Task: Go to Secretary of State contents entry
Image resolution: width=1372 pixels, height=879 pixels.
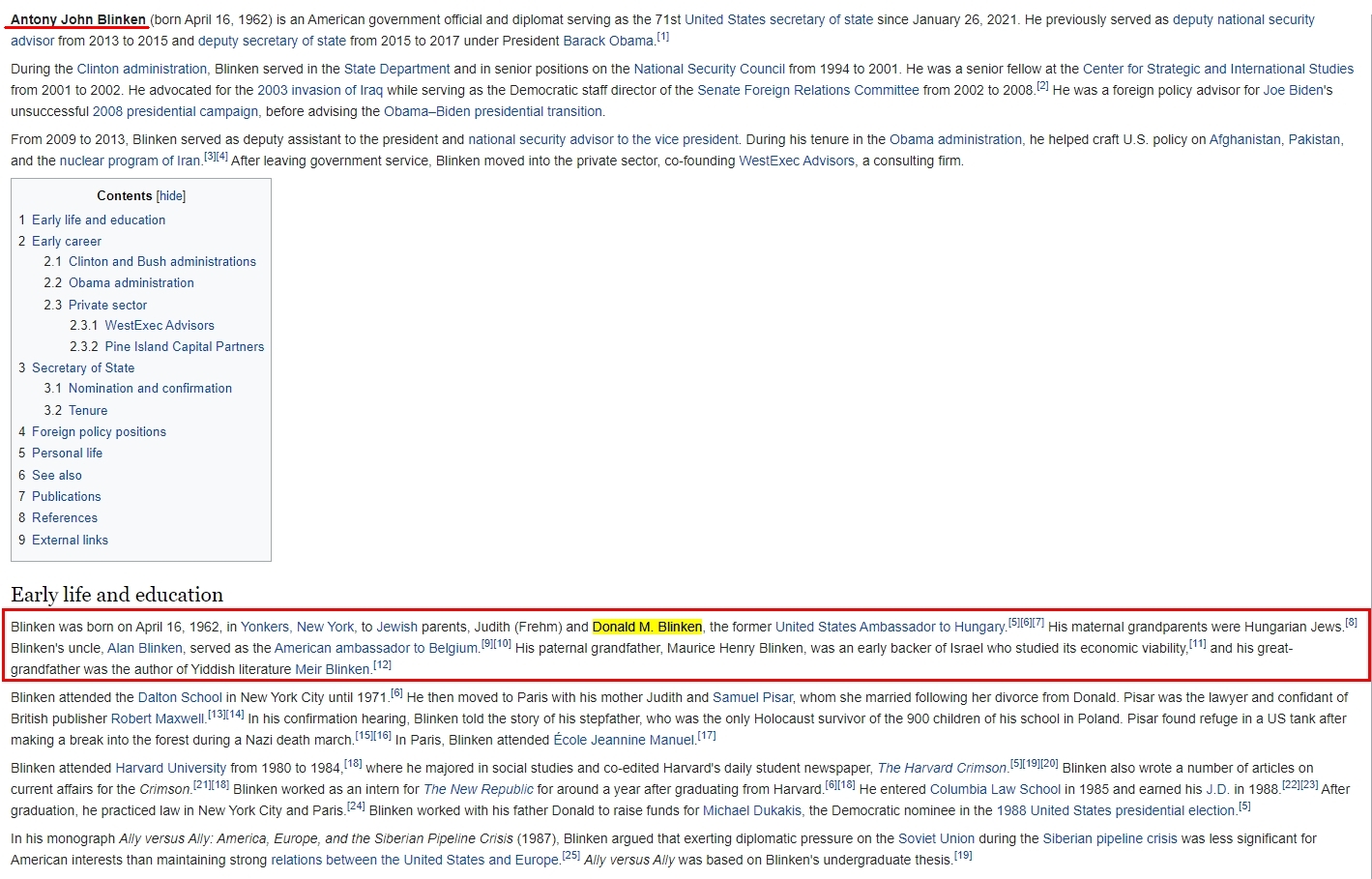Action: point(83,367)
